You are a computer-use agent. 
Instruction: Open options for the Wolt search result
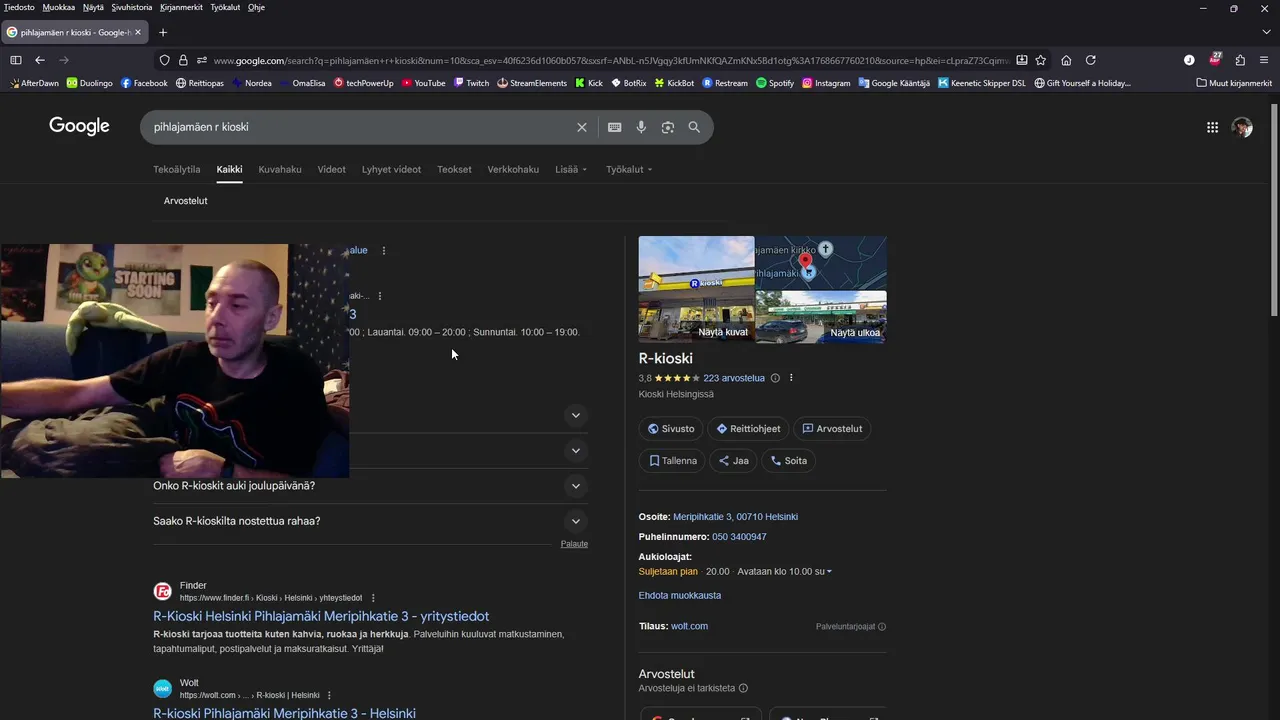(x=329, y=695)
